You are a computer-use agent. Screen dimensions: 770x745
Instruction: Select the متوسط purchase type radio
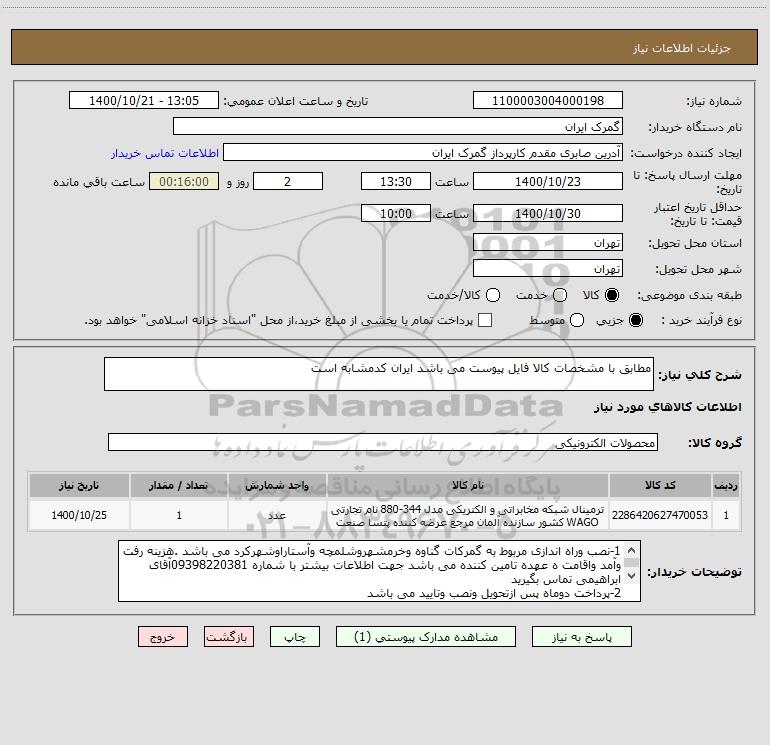pyautogui.click(x=577, y=320)
